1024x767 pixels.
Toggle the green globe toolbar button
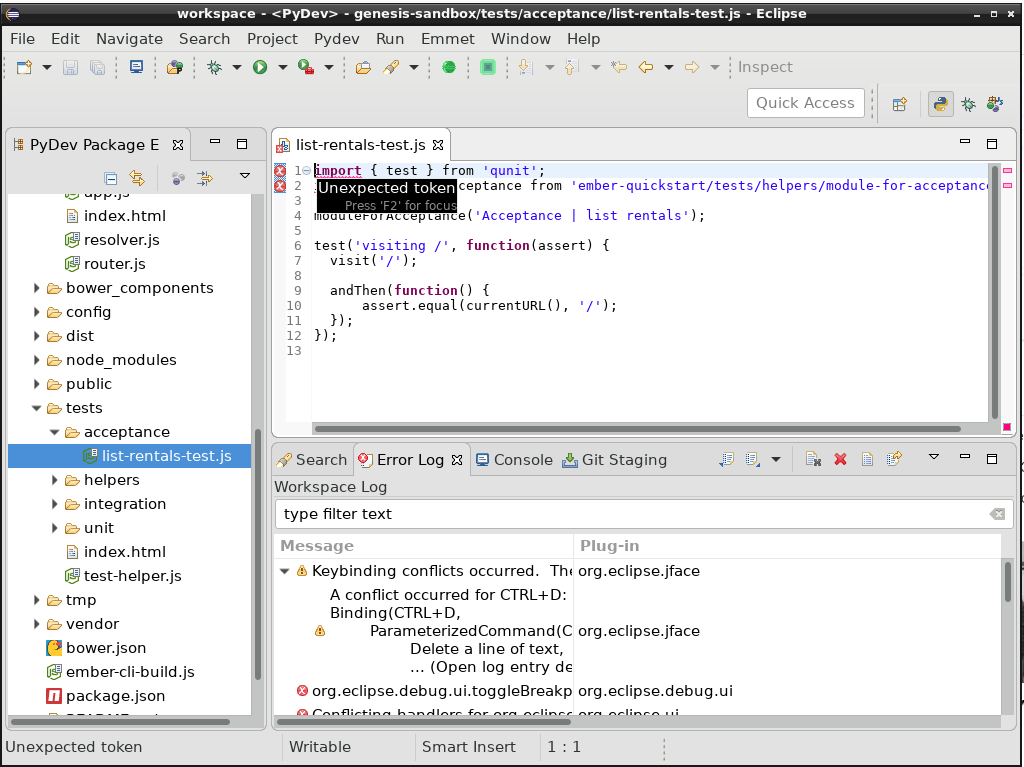[x=449, y=67]
